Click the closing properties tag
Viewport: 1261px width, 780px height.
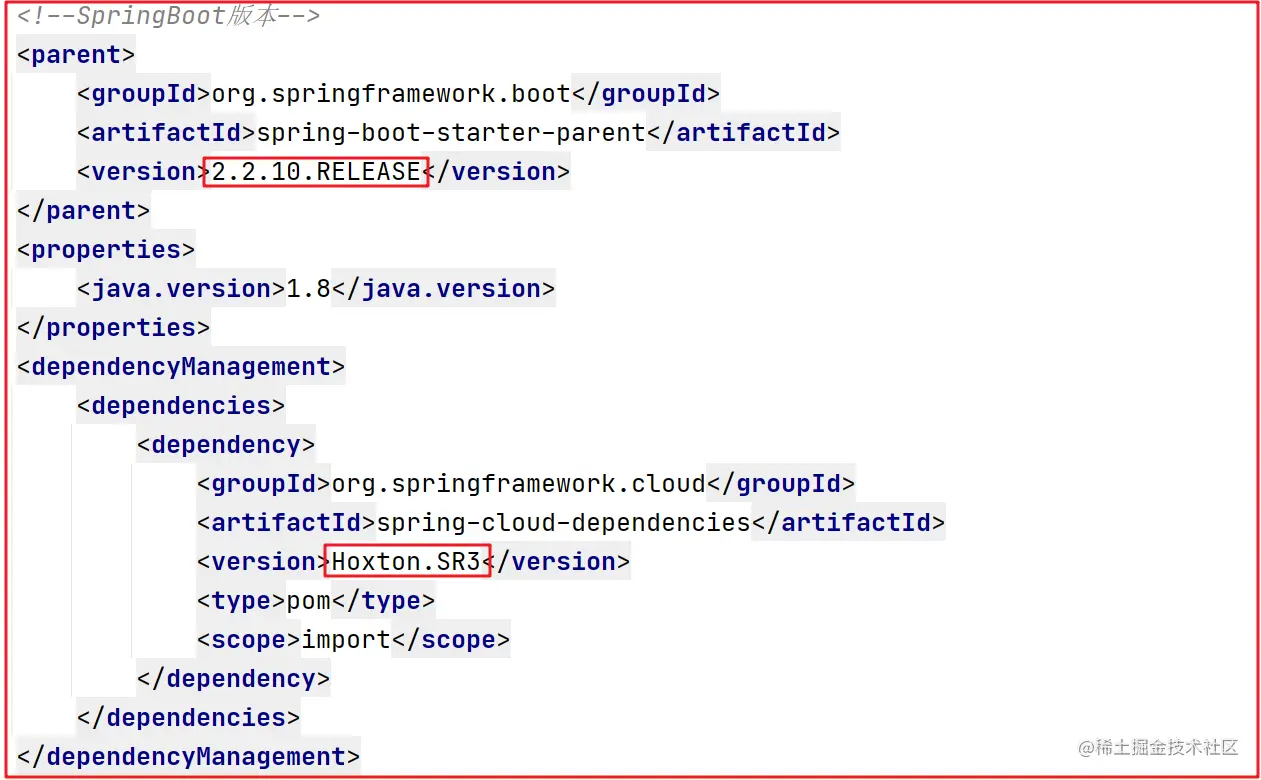tap(113, 328)
